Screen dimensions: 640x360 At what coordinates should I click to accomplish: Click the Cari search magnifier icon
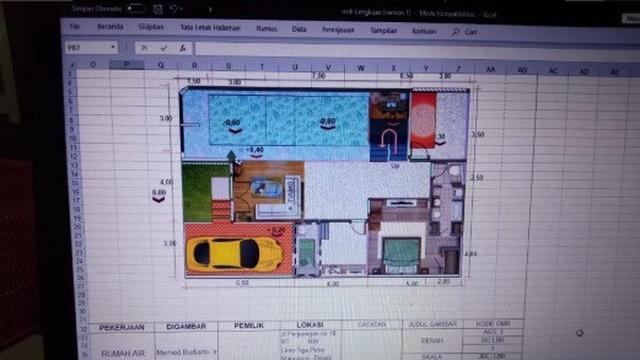click(456, 31)
